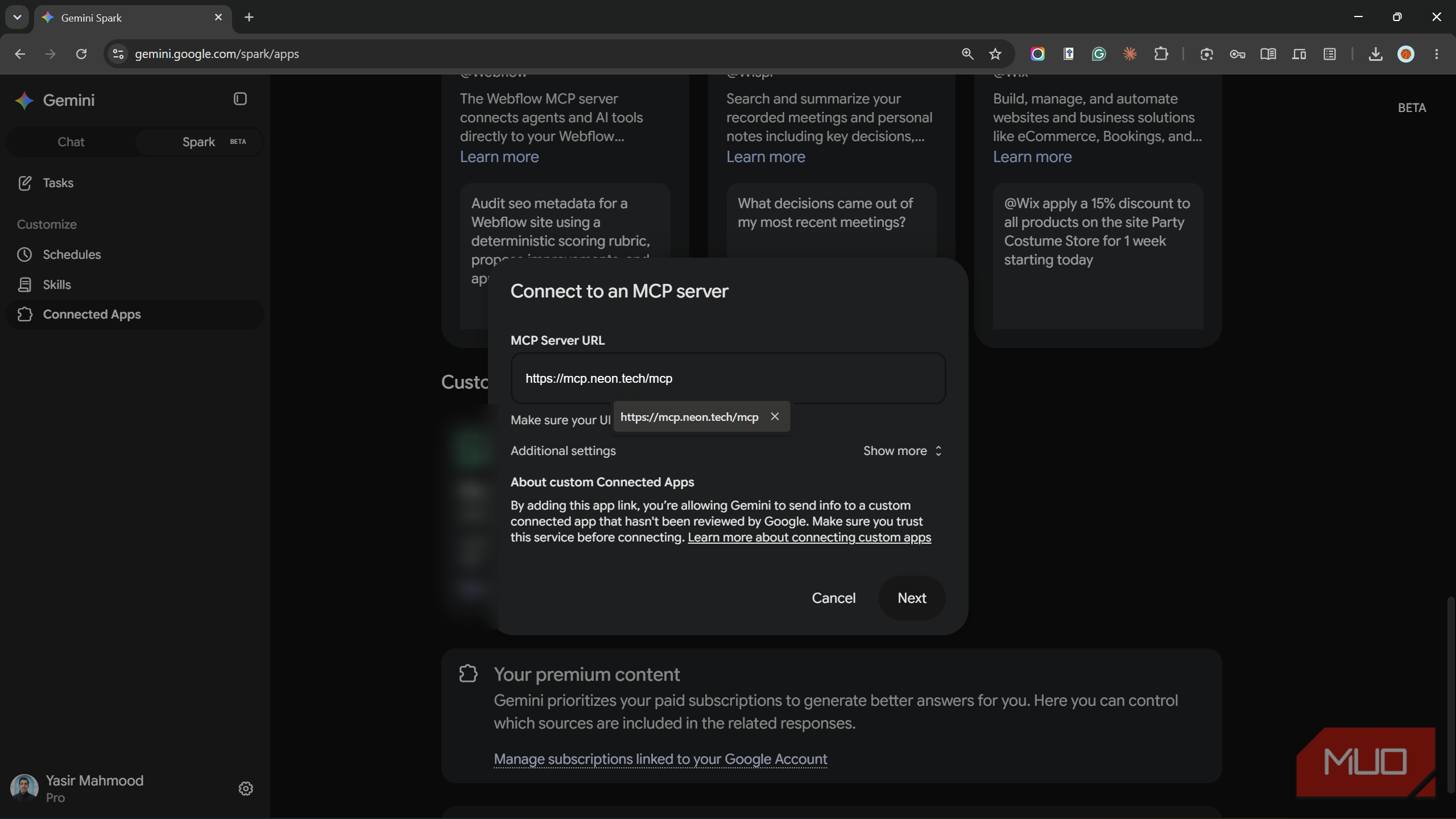Open the media/devices toolbar icon
The width and height of the screenshot is (1456, 819).
(1298, 54)
